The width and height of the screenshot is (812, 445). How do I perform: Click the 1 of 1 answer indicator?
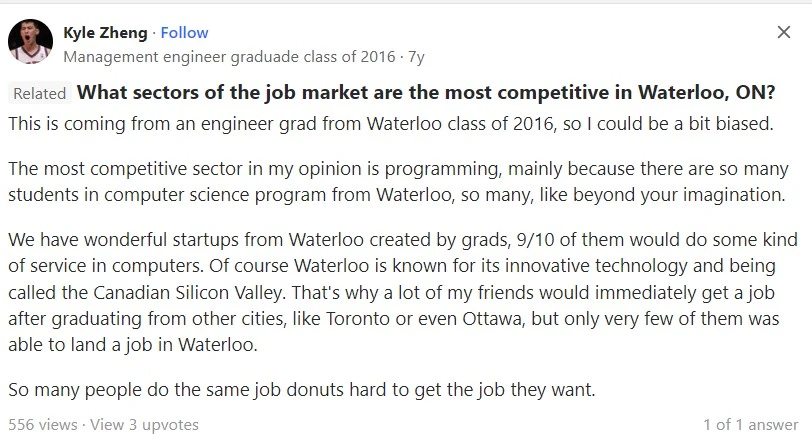point(751,424)
